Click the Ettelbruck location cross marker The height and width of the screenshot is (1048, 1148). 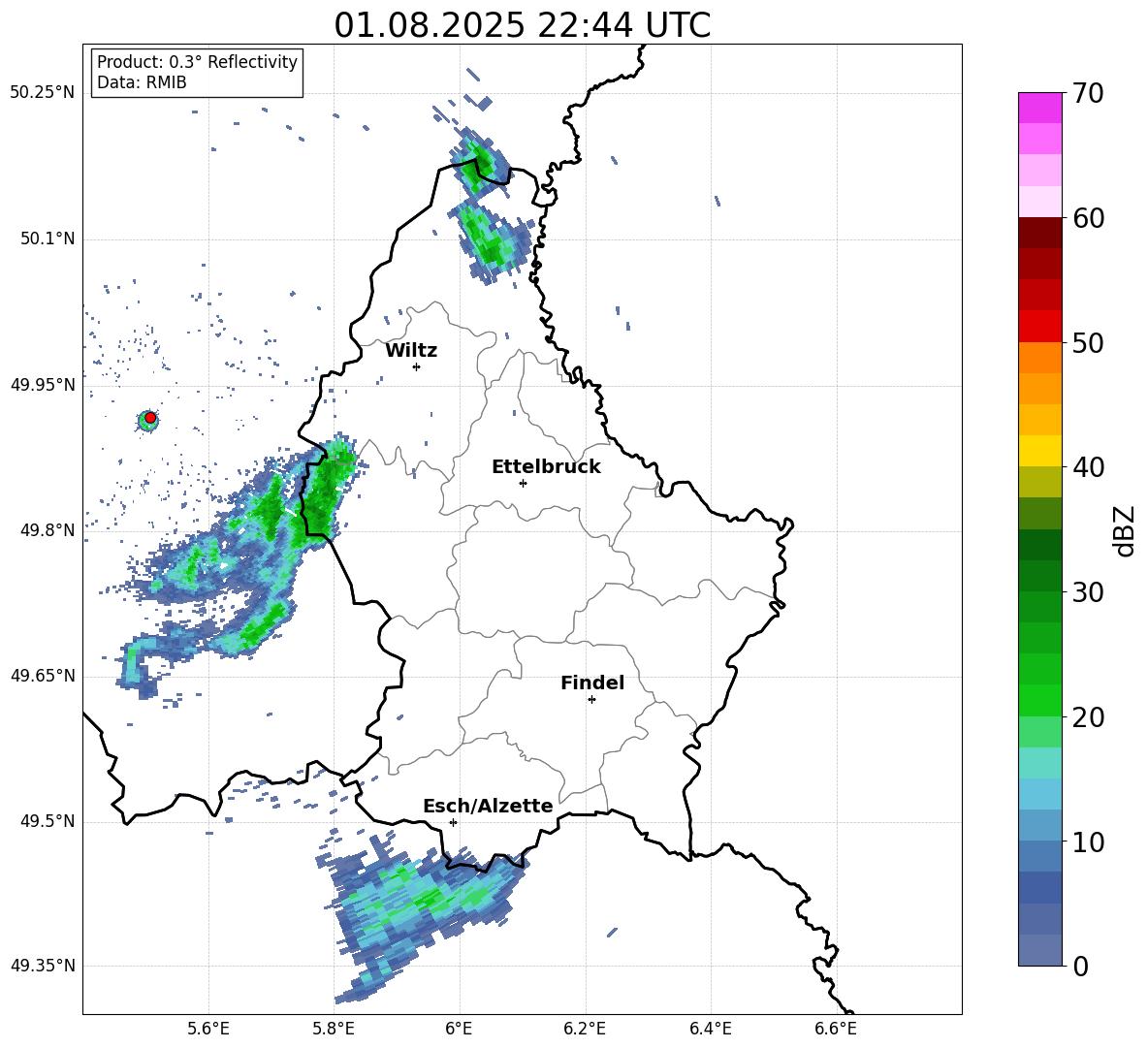click(x=523, y=483)
